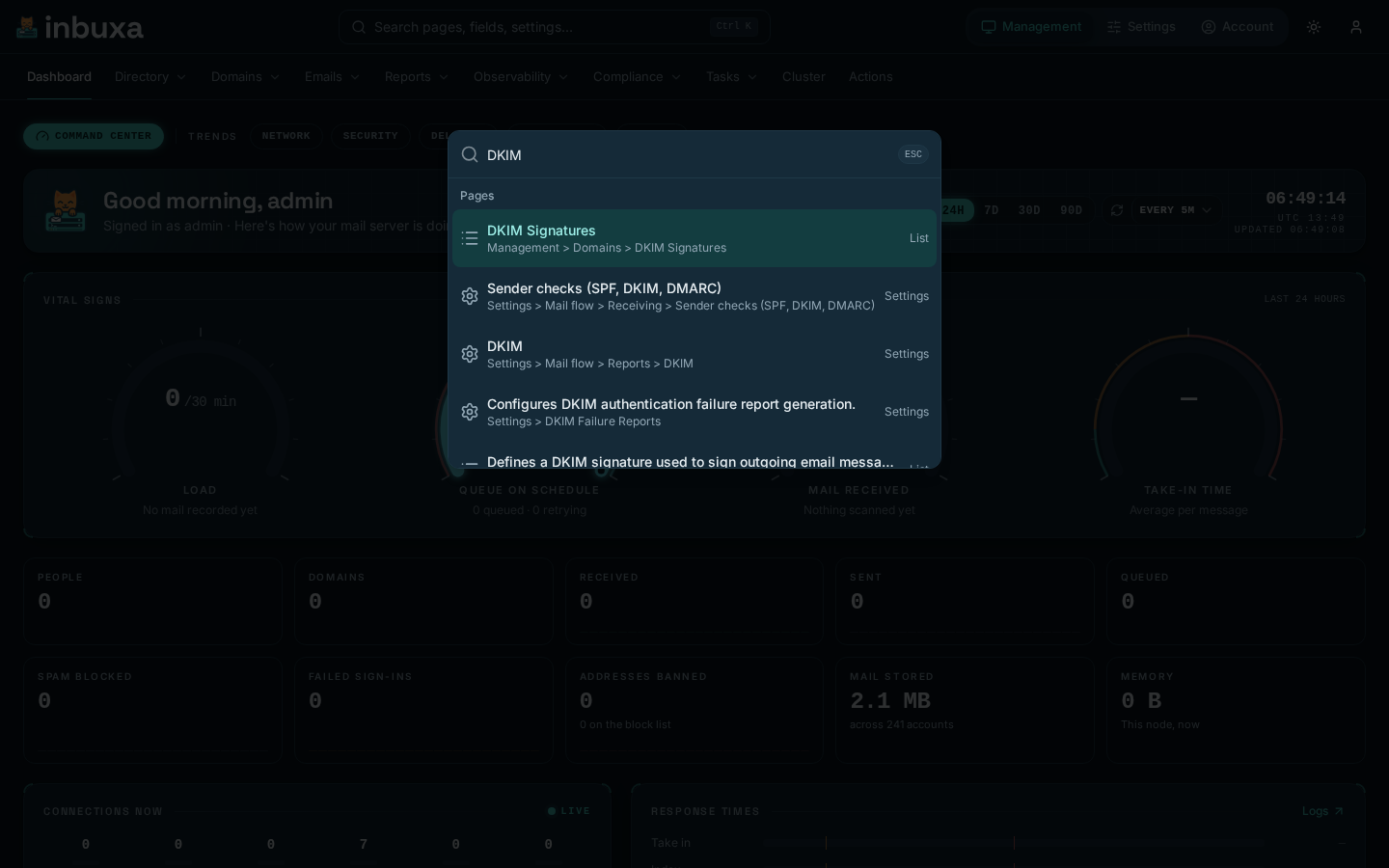The image size is (1389, 868).
Task: Expand the Reports menu
Action: coord(417,77)
